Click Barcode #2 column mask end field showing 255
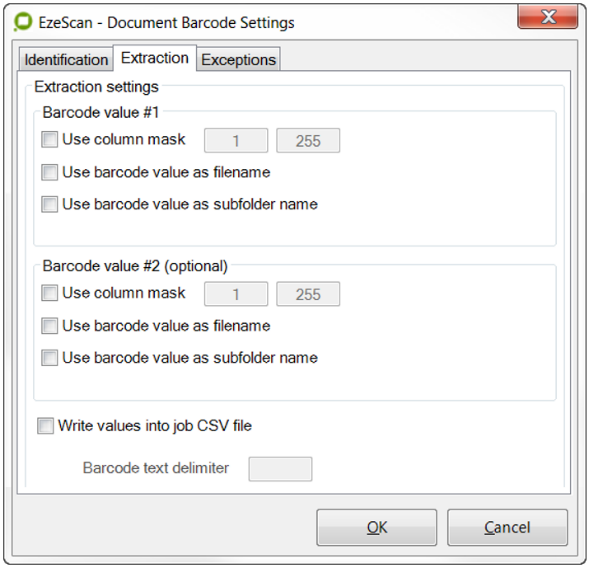The image size is (589, 568). pyautogui.click(x=308, y=294)
